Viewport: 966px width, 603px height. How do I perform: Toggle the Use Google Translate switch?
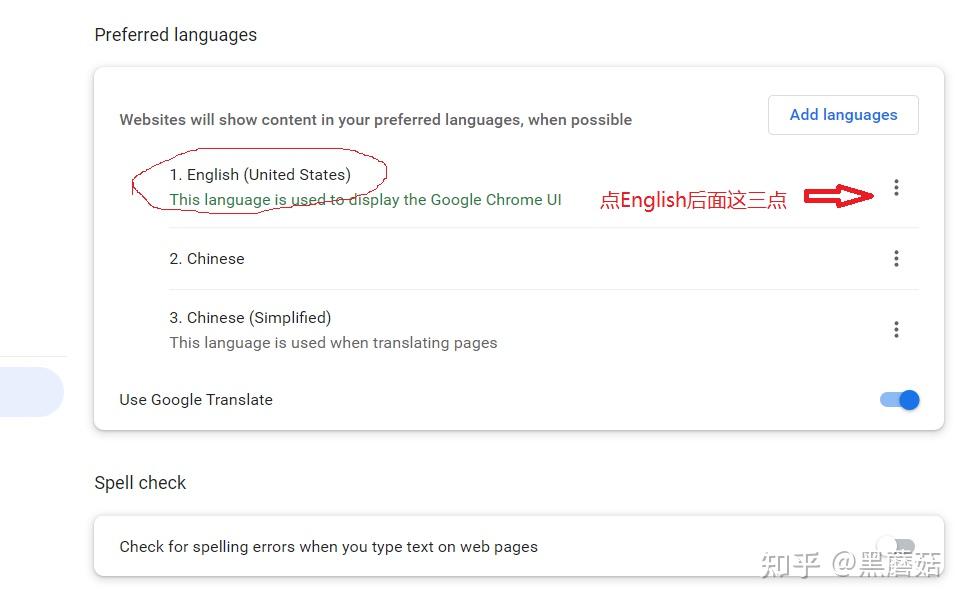[899, 400]
